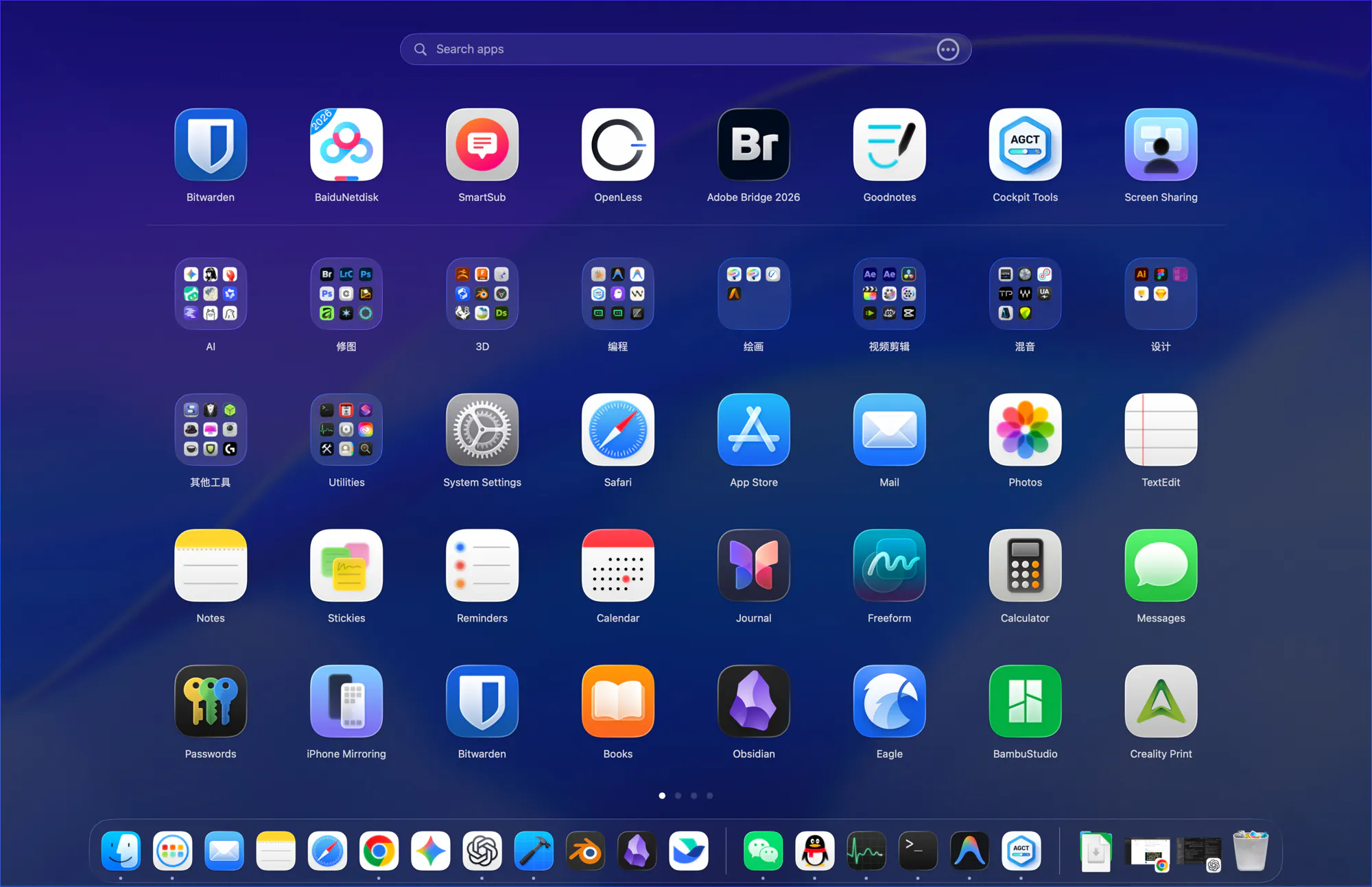Viewport: 1372px width, 887px height.
Task: Launch Xcode from the Dock
Action: [534, 851]
